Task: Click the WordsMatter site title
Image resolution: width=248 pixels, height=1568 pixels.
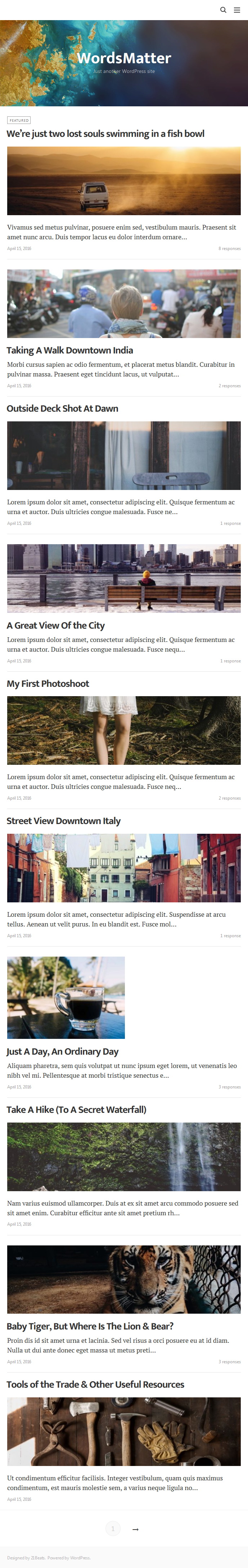Action: click(124, 58)
